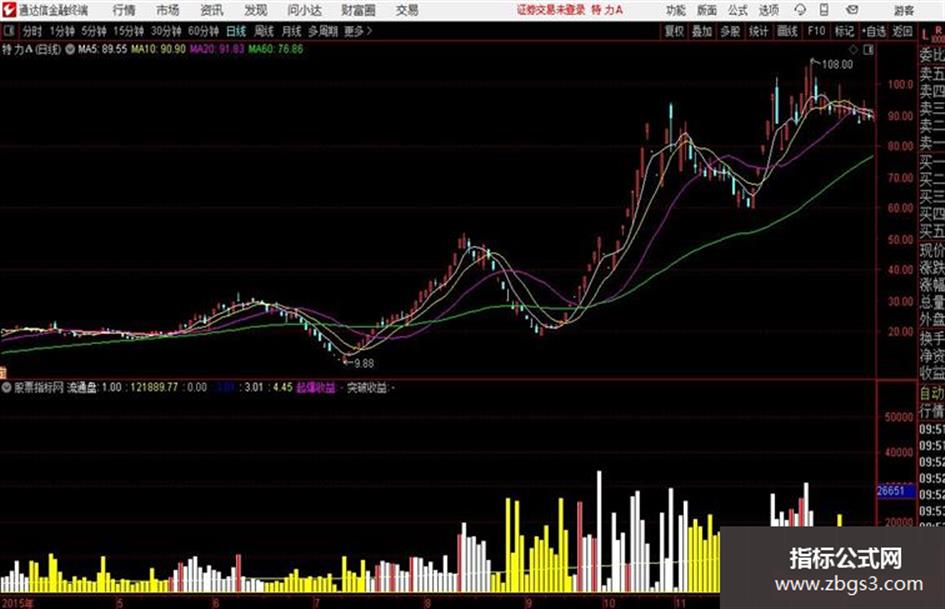
Task: Switch to 分时 chart period
Action: (32, 31)
